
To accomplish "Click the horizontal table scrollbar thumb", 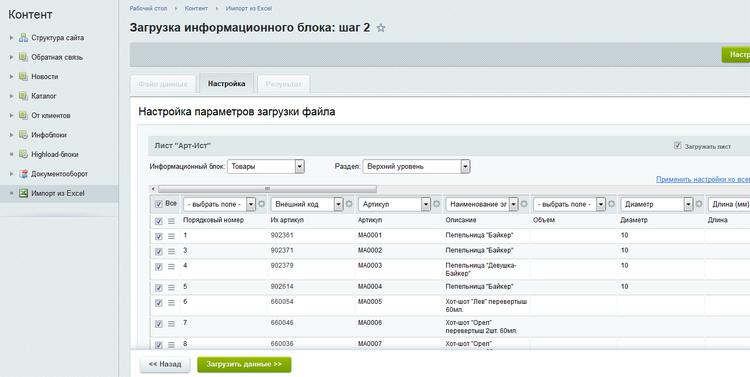I will (x=267, y=189).
